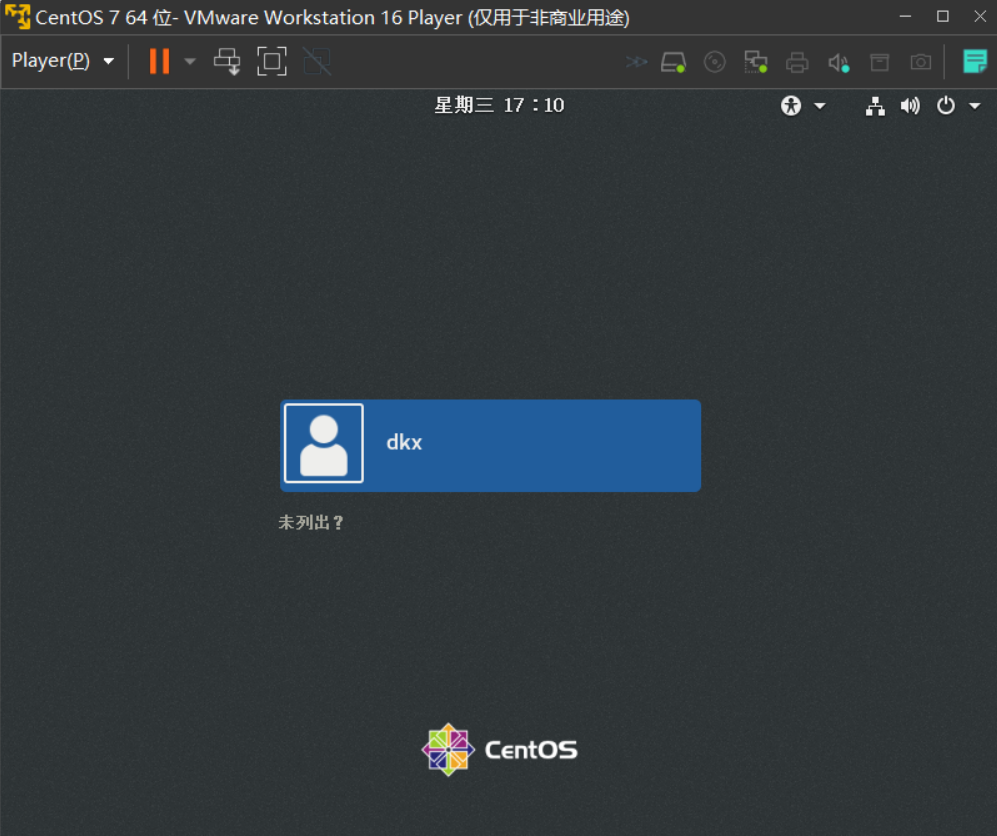The height and width of the screenshot is (836, 997).
Task: Expand the accessibility dropdown arrow
Action: [x=820, y=106]
